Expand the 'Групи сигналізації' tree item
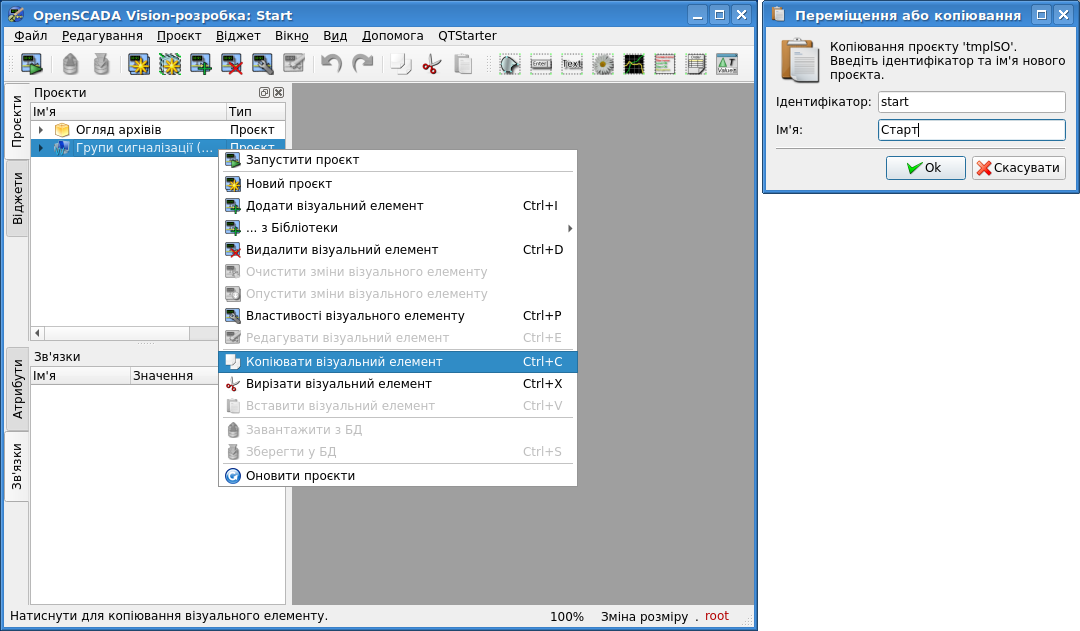The image size is (1080, 631). click(41, 148)
